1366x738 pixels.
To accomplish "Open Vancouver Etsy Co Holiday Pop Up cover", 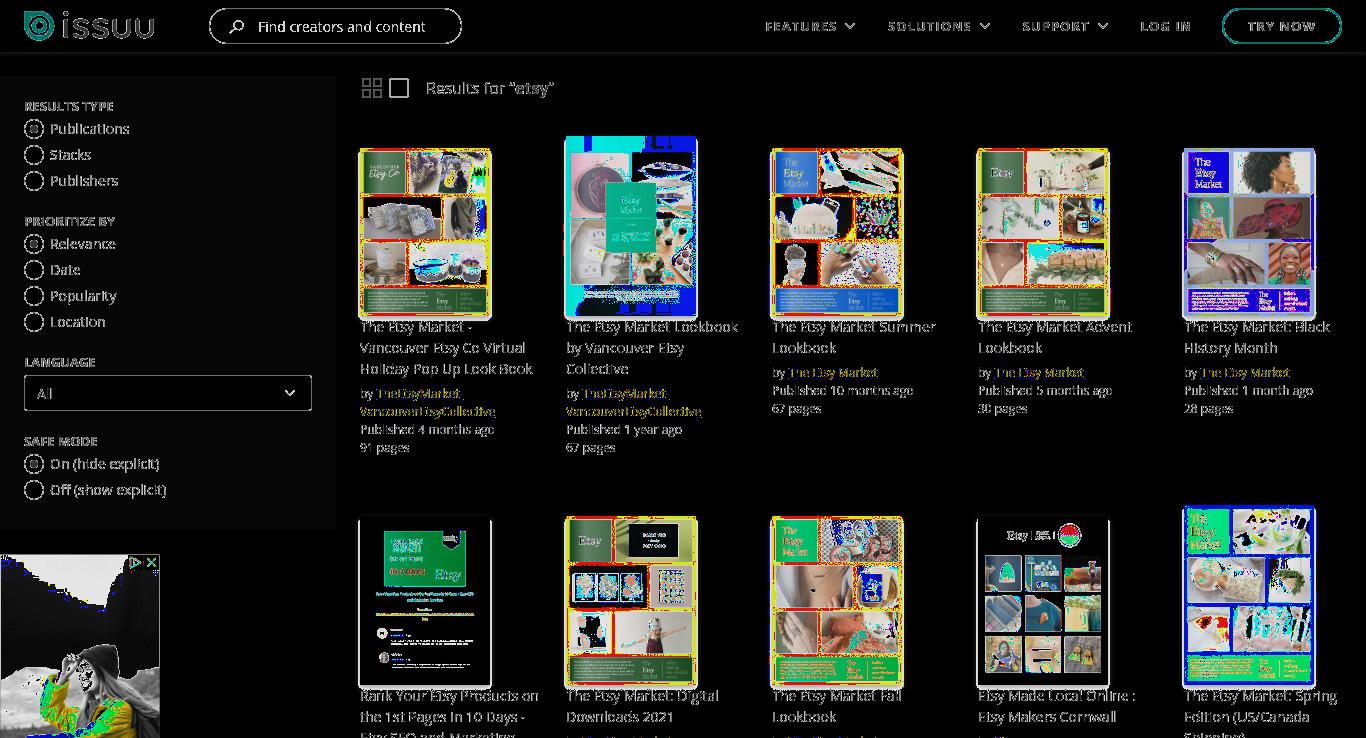I will pos(425,233).
